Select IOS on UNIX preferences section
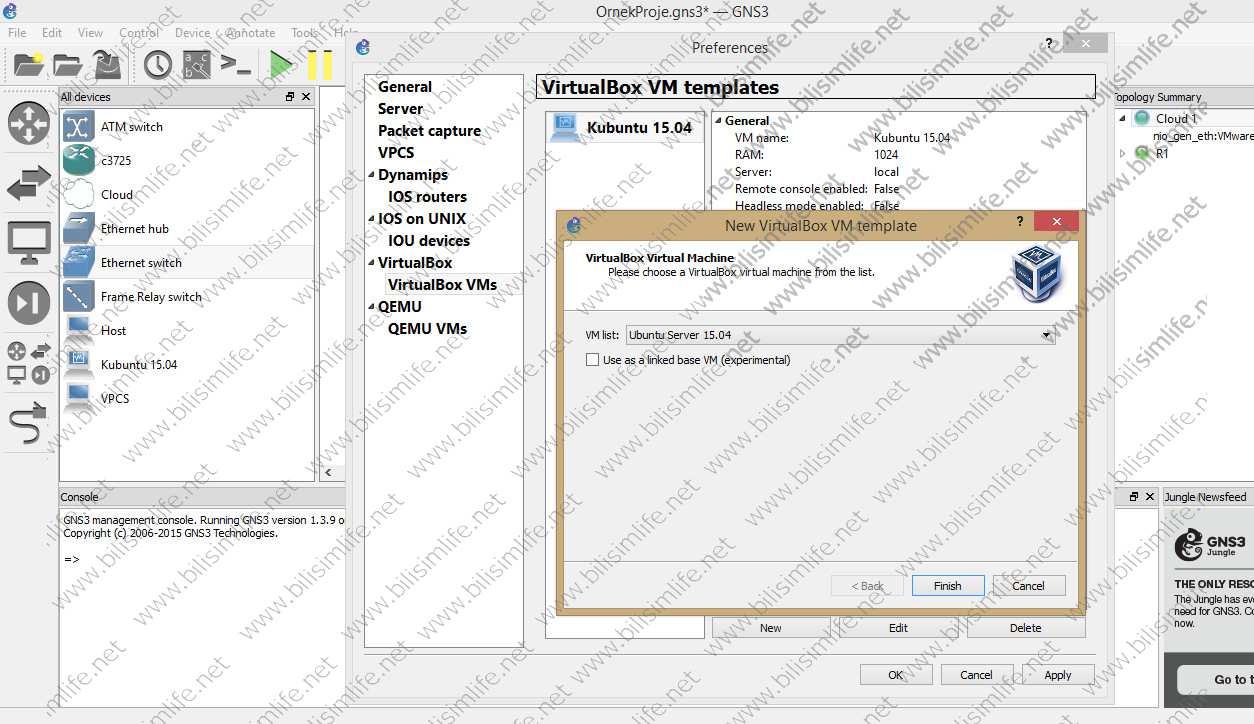 pyautogui.click(x=422, y=219)
